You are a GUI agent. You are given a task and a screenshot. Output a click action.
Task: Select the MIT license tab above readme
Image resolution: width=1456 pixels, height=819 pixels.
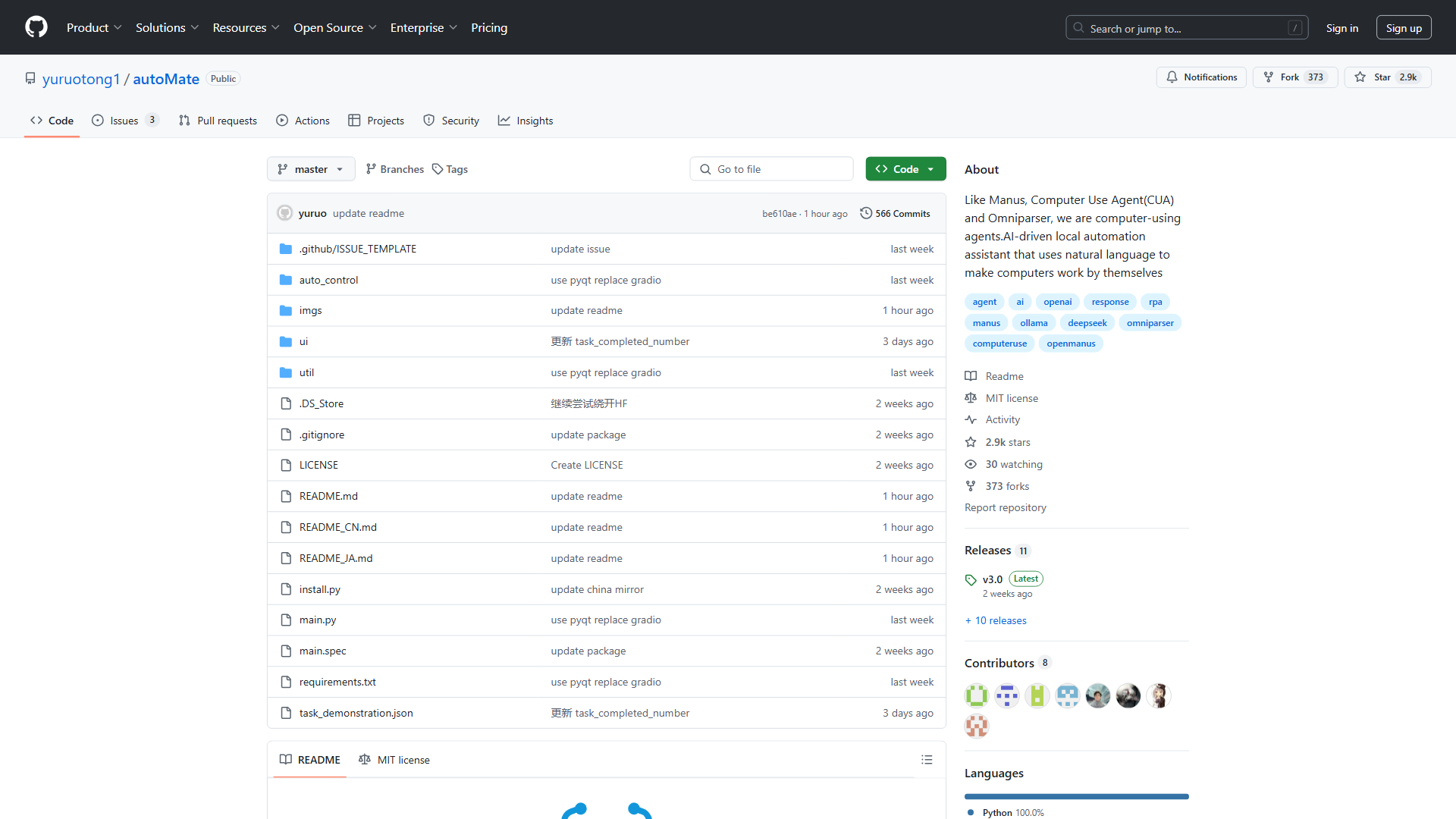(394, 760)
